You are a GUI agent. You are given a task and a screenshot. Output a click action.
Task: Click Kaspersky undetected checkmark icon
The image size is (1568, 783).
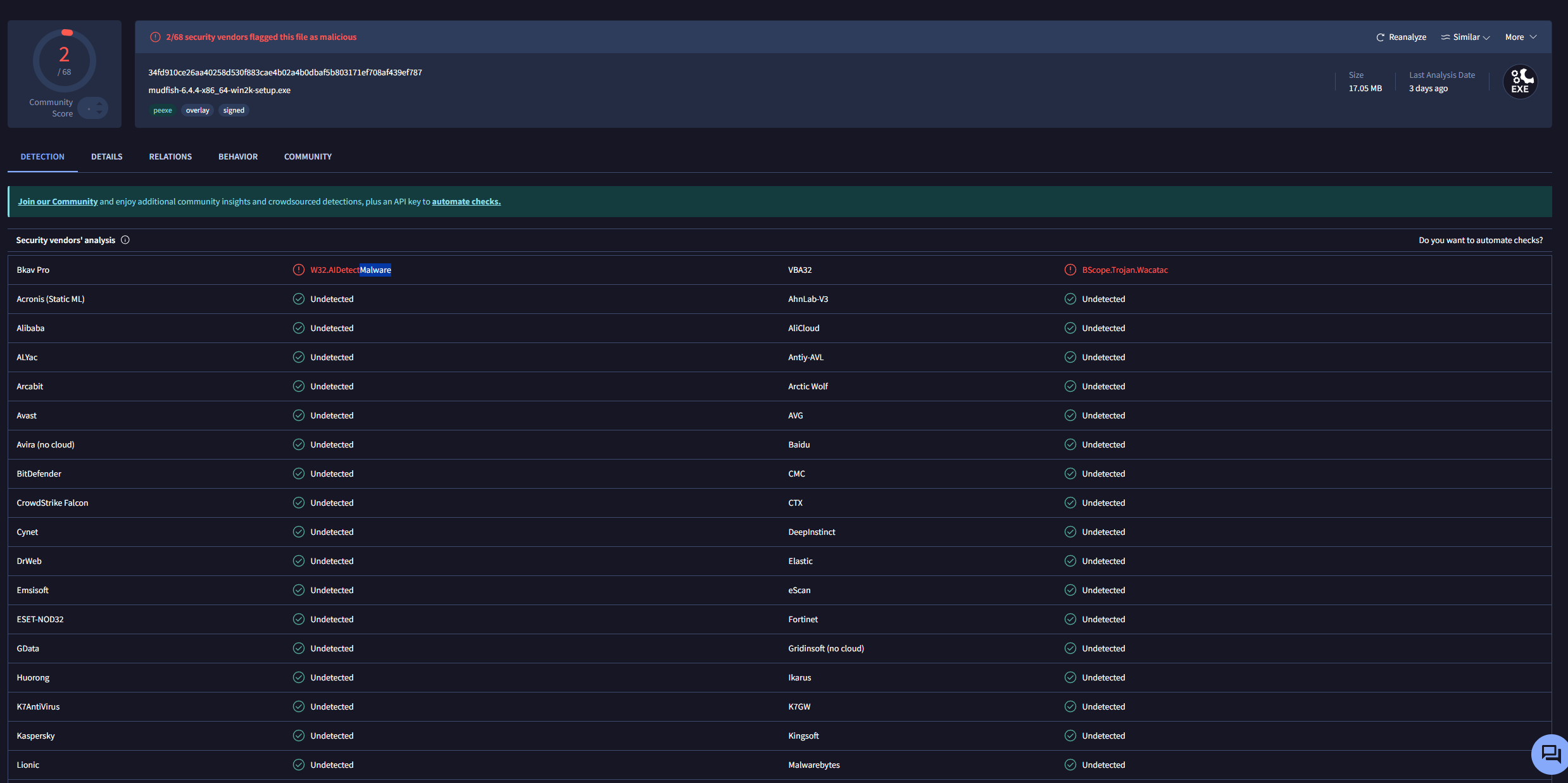[299, 736]
